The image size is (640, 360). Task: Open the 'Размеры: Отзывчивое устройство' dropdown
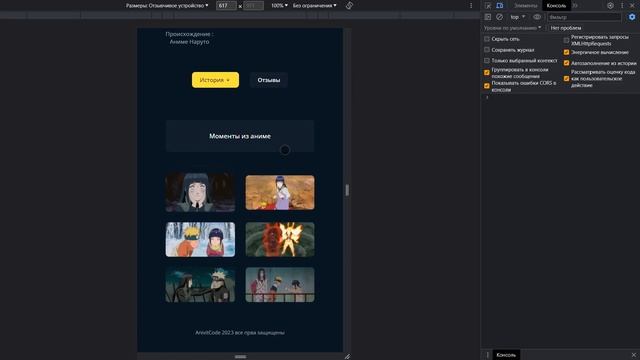(167, 6)
